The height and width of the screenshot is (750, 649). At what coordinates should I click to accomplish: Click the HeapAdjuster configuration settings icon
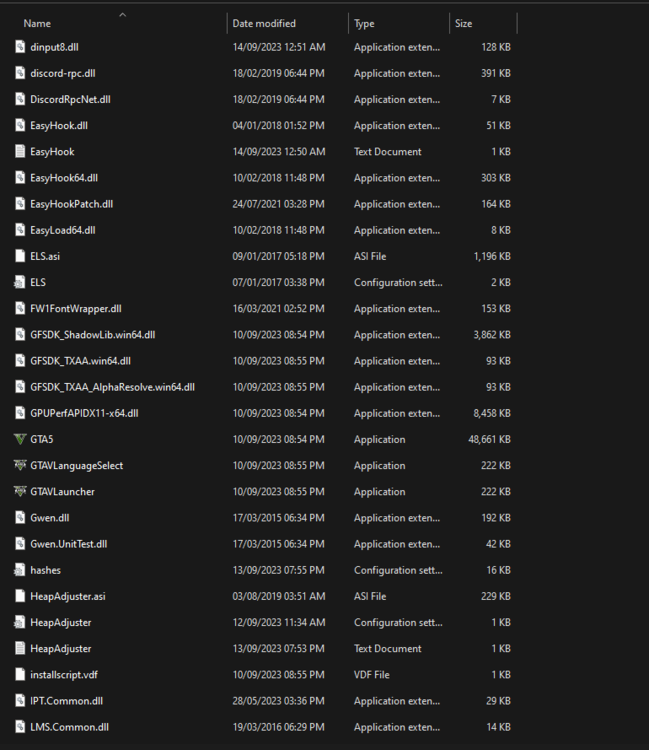point(20,622)
